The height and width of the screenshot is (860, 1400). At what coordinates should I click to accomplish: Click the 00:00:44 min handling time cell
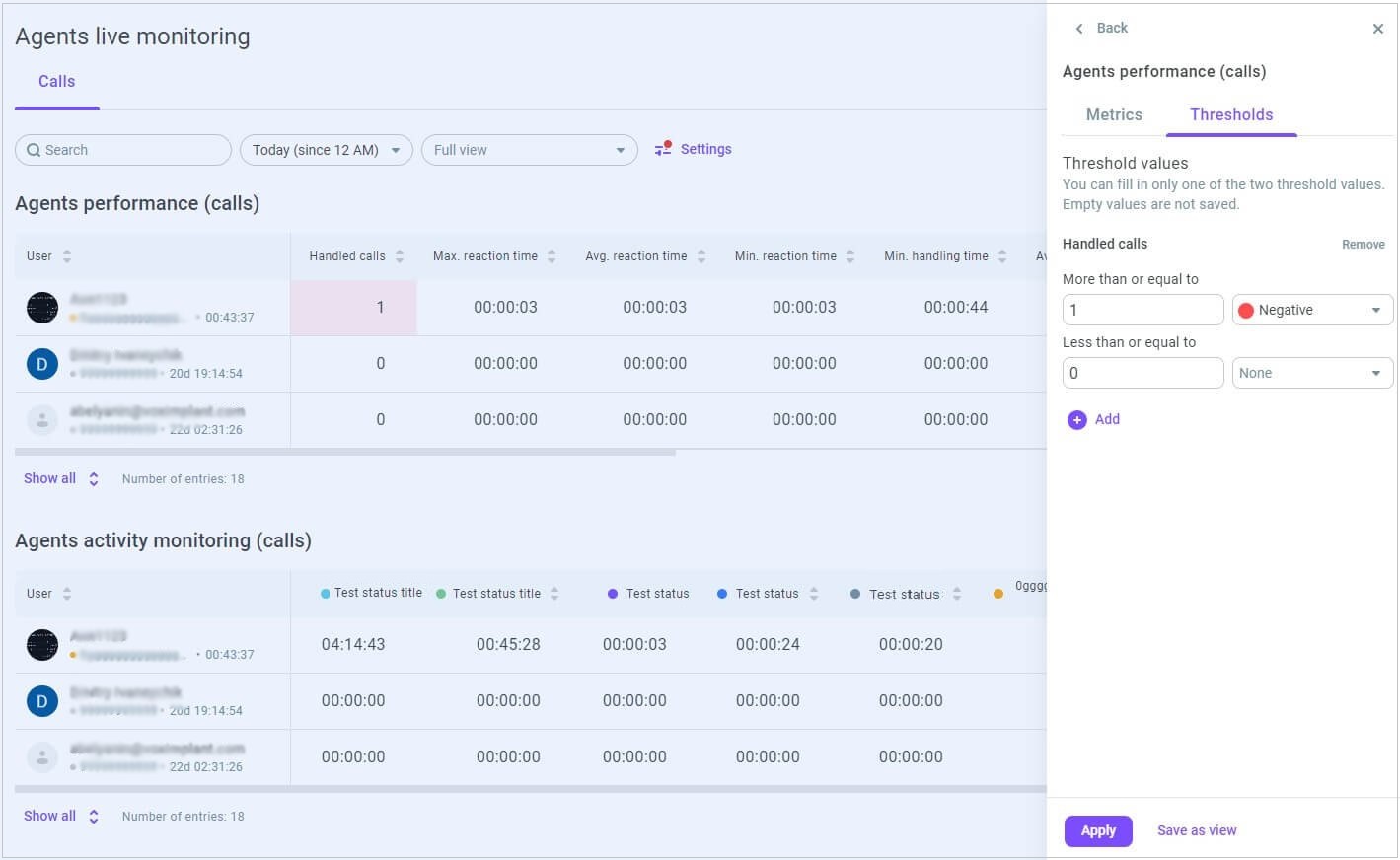pyautogui.click(x=956, y=308)
